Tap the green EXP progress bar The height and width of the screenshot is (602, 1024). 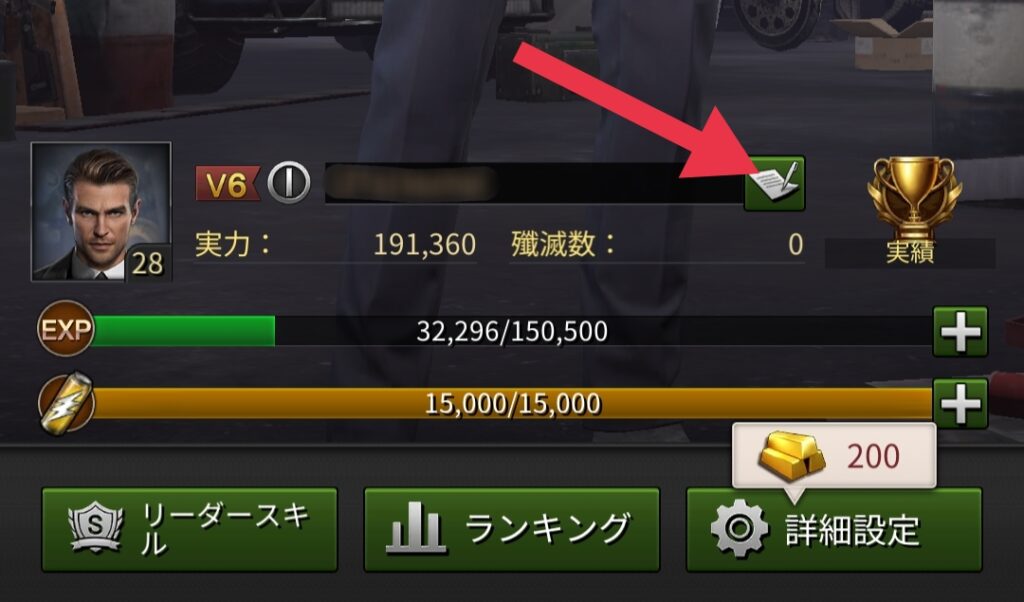511,331
